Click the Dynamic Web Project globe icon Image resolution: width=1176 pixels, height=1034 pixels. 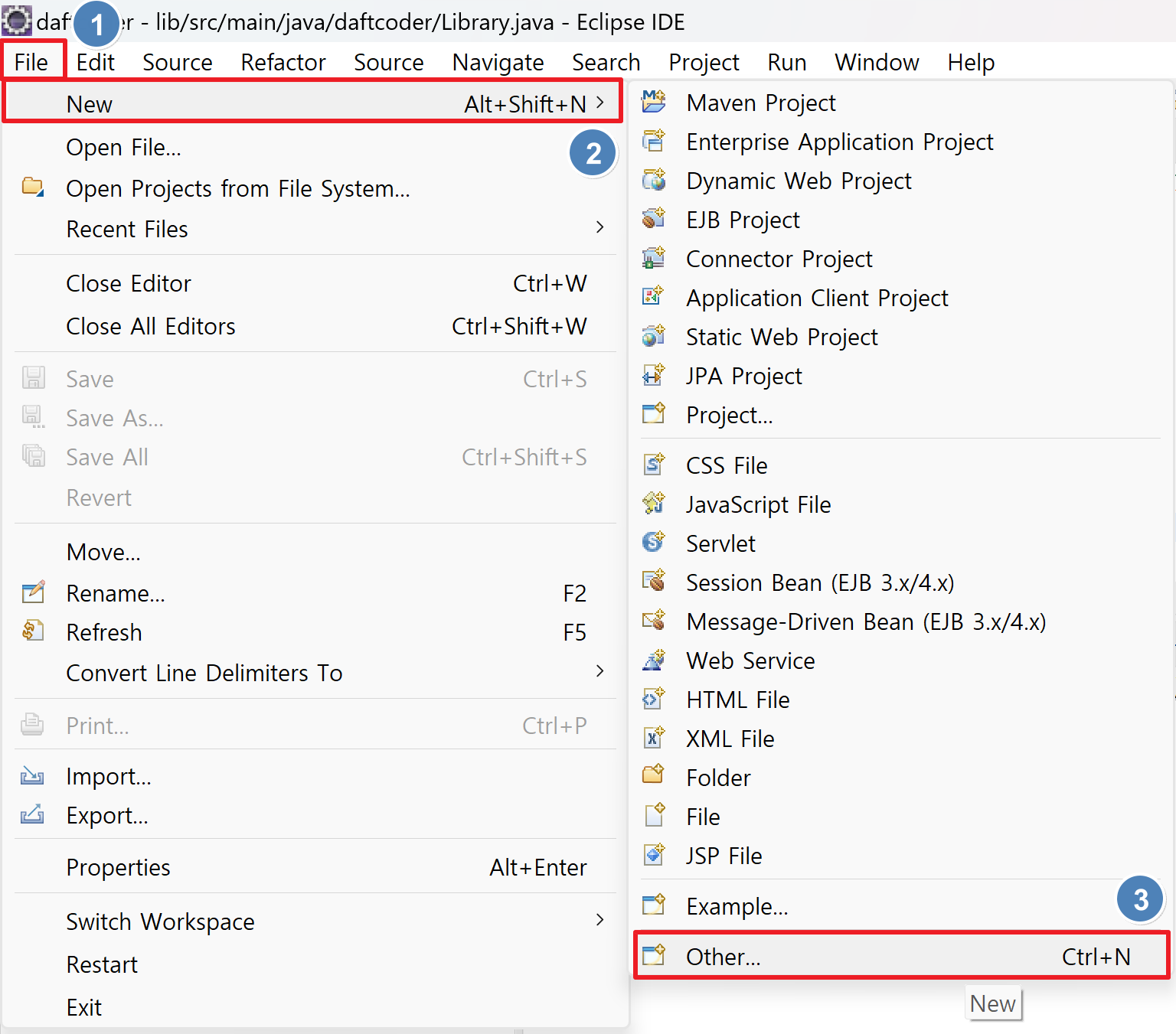654,180
